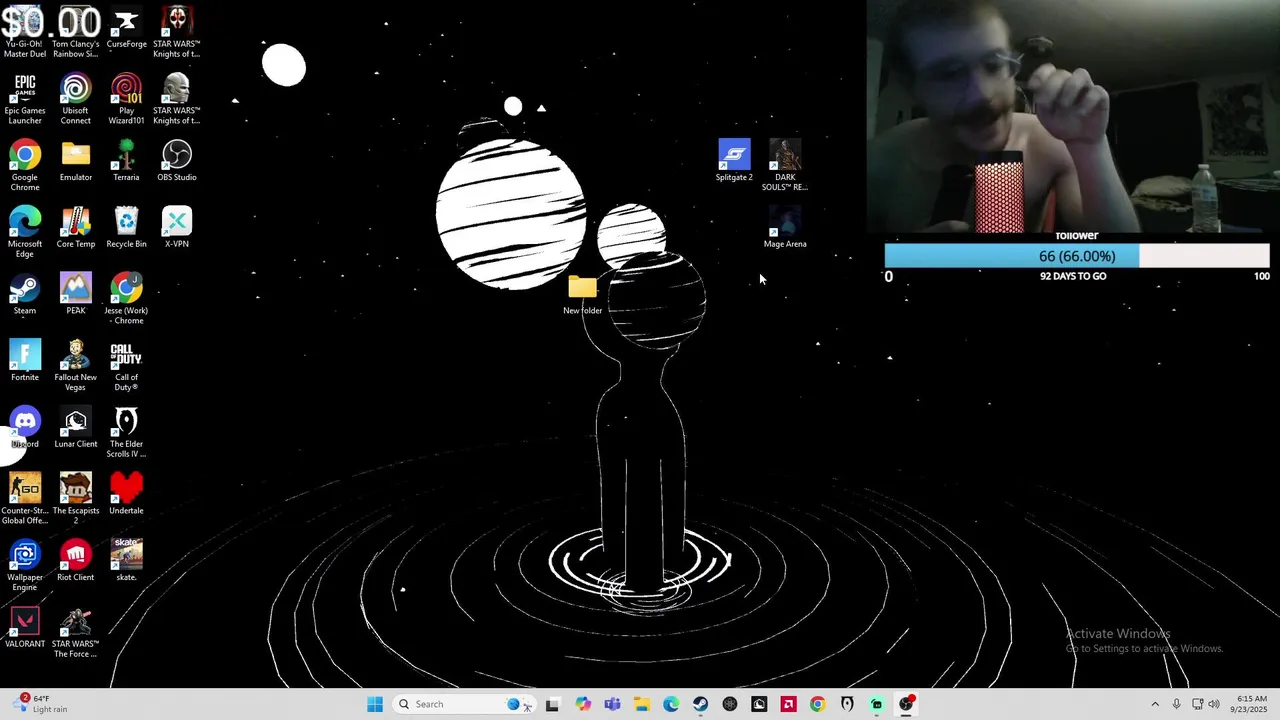Launch Copilot from the taskbar
The height and width of the screenshot is (720, 1280).
pos(583,704)
